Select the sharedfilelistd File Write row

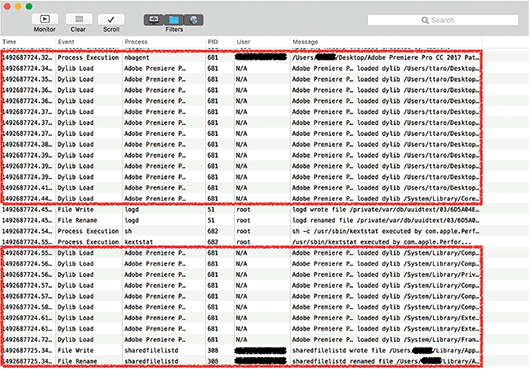[241, 350]
